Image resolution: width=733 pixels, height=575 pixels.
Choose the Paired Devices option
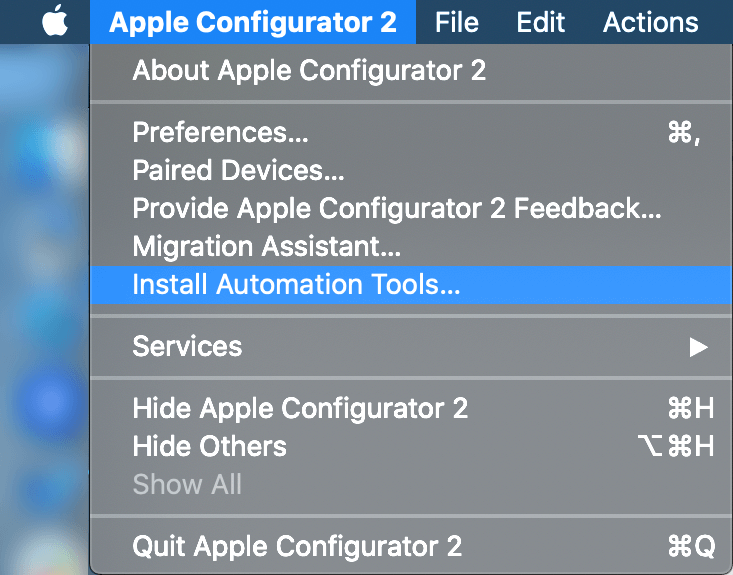238,171
